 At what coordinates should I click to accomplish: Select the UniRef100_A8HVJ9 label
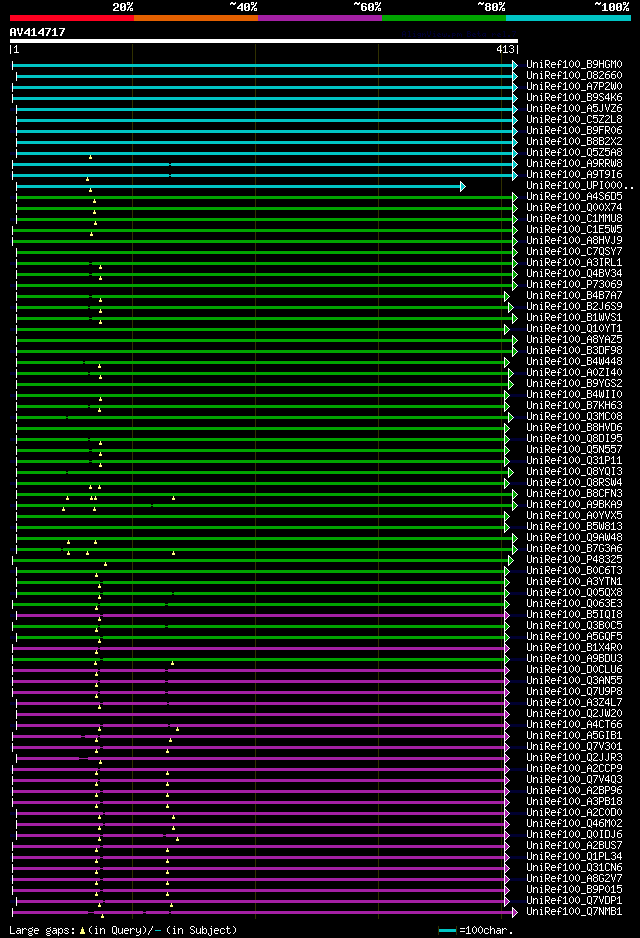pyautogui.click(x=574, y=240)
